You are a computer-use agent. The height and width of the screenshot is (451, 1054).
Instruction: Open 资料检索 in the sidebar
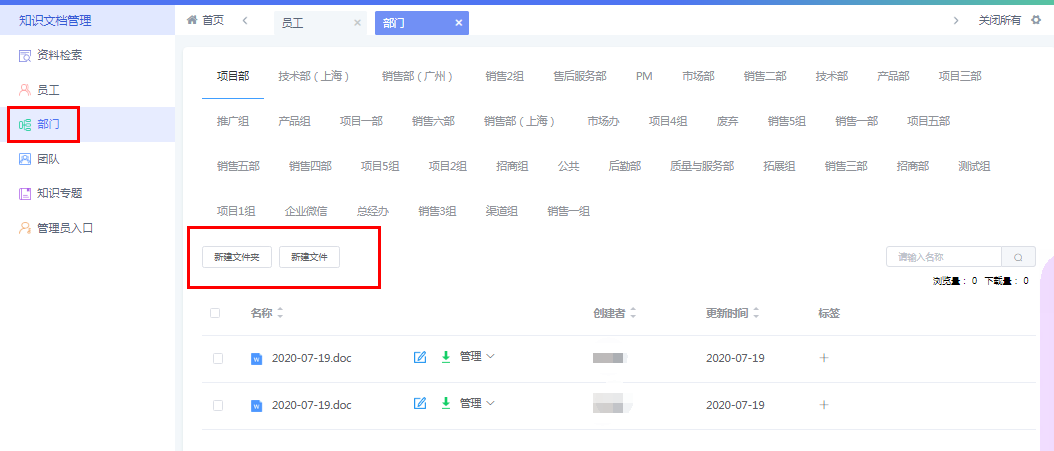58,55
